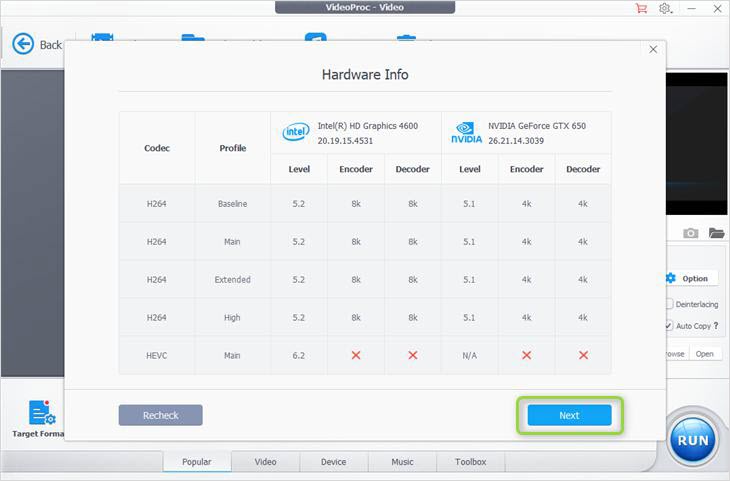The height and width of the screenshot is (481, 730).
Task: Click the Intel logo icon
Action: [x=296, y=132]
